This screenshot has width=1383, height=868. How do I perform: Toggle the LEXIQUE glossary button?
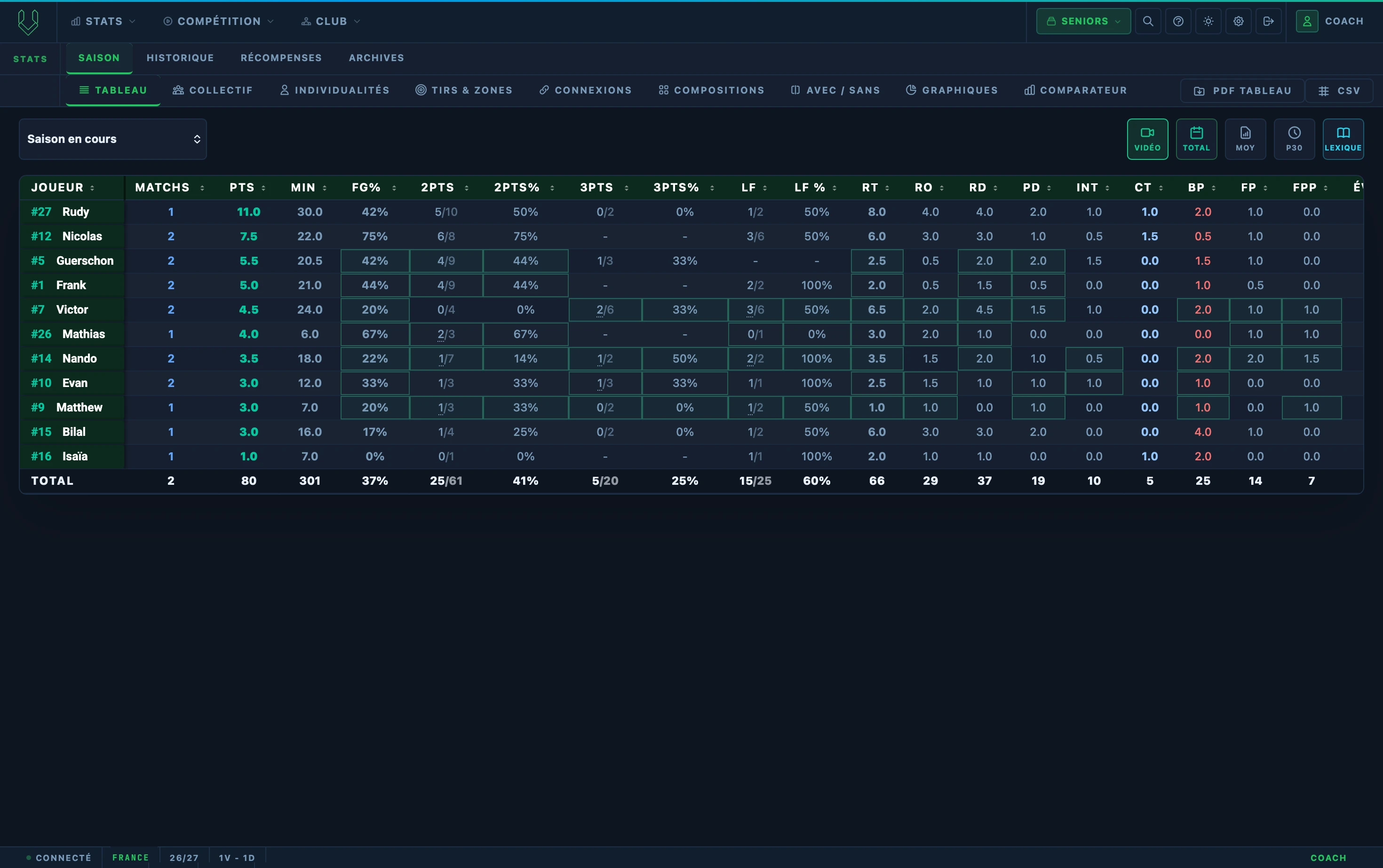click(1343, 139)
